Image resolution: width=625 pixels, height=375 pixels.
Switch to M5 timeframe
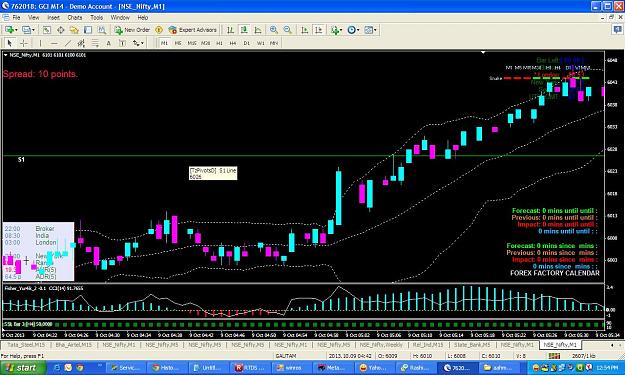[x=178, y=43]
